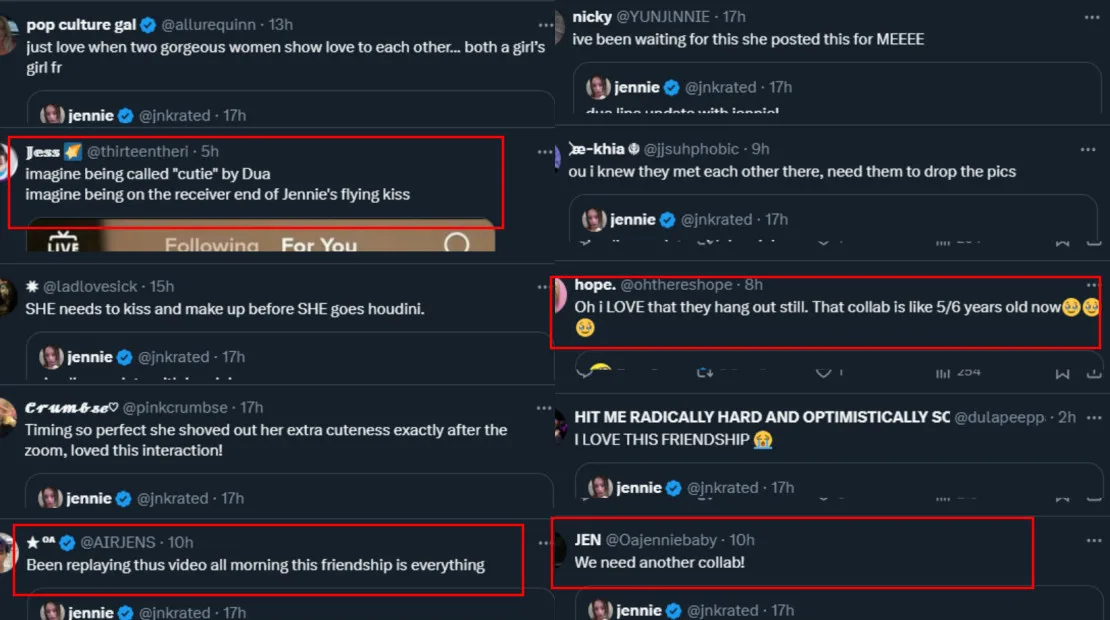Open more options on JEN's tweet

click(1092, 540)
